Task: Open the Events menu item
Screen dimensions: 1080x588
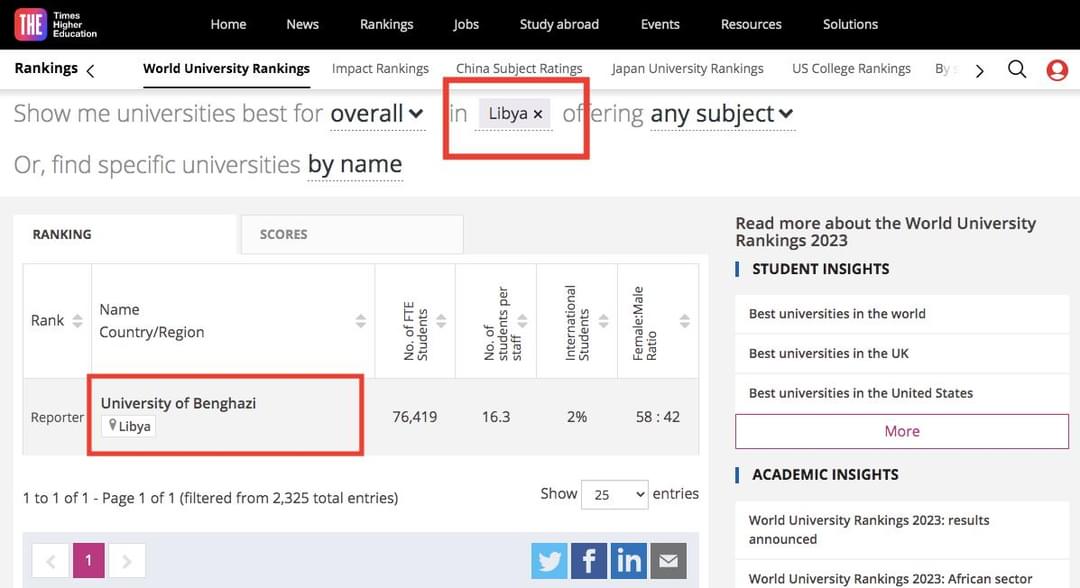Action: [x=660, y=24]
